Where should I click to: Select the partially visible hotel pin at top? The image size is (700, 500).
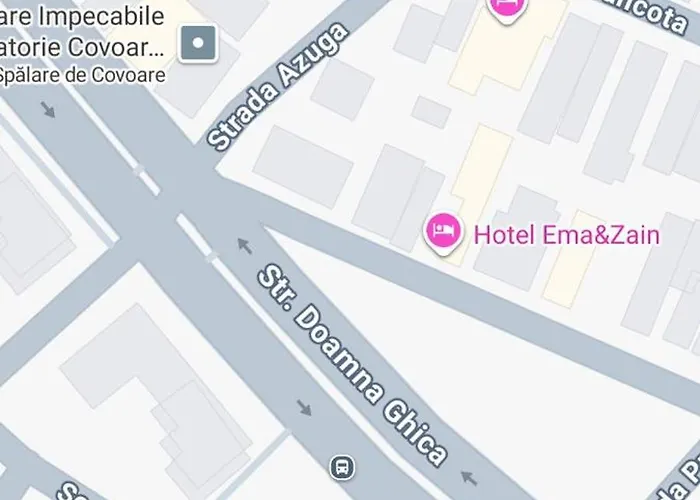(x=508, y=9)
